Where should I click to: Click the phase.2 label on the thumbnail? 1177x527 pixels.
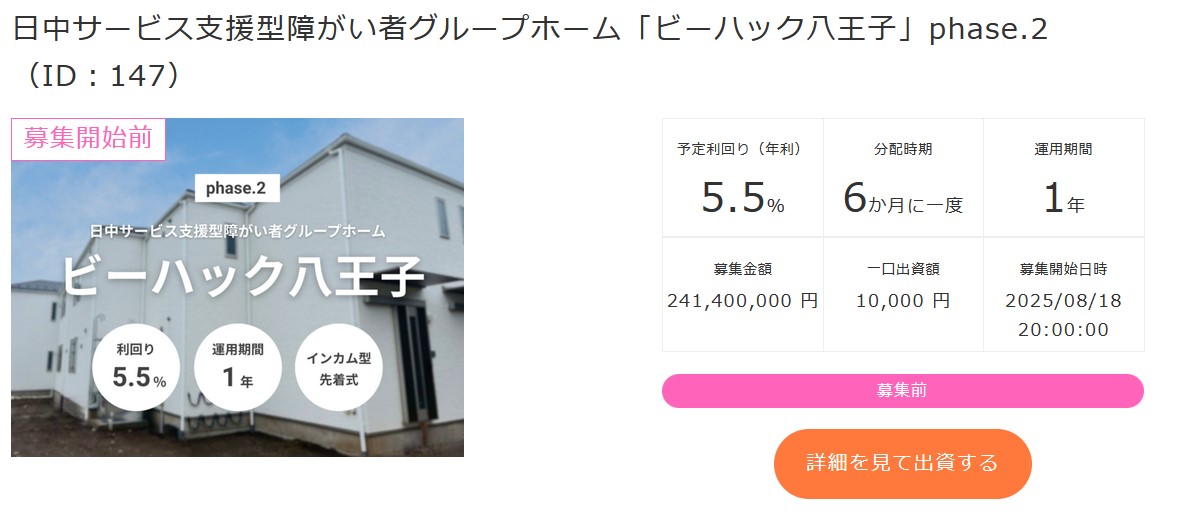tap(237, 188)
